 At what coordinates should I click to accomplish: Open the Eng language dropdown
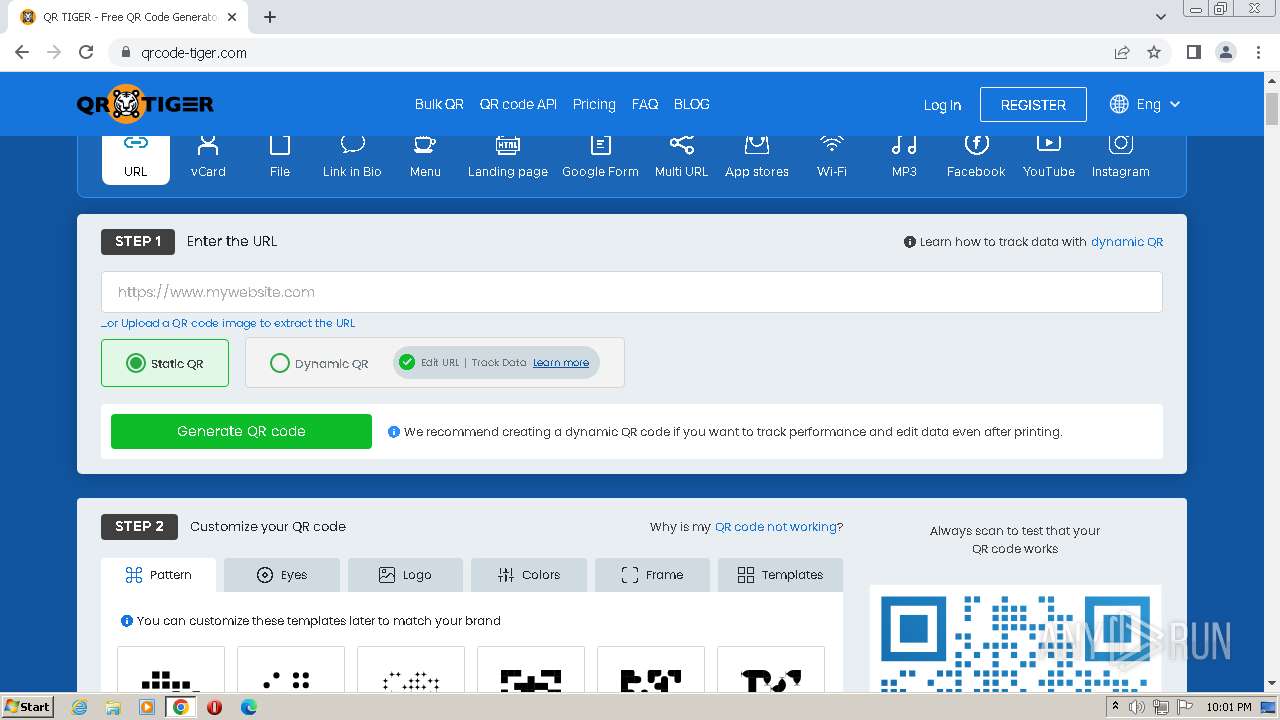click(x=1145, y=104)
